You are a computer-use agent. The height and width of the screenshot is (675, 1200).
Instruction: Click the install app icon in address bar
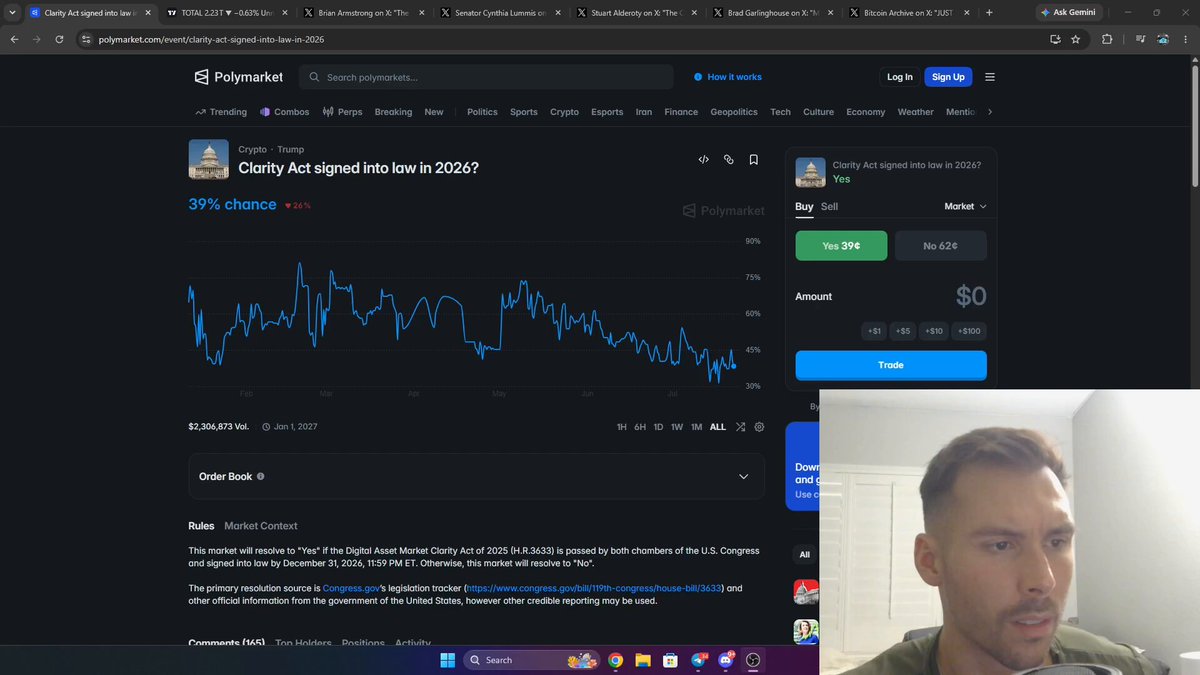(x=1055, y=39)
